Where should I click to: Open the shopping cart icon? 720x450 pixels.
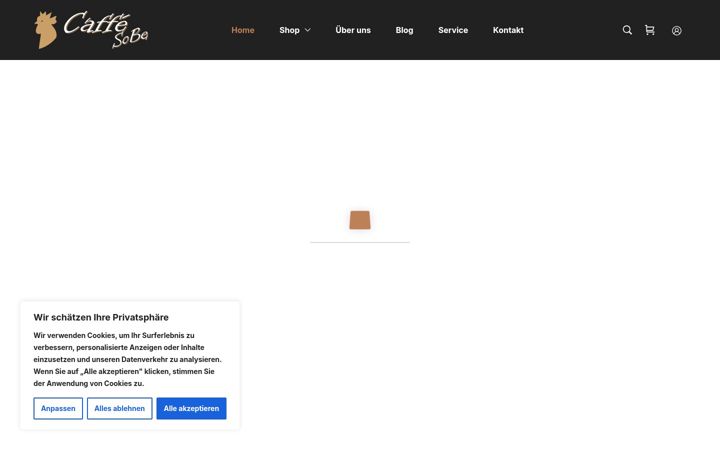650,30
